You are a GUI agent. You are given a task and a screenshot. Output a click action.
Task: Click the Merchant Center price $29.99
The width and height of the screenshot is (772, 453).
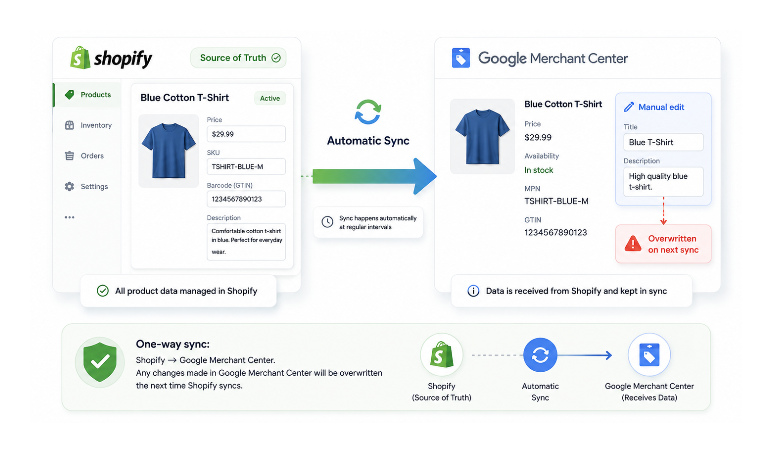pos(538,137)
